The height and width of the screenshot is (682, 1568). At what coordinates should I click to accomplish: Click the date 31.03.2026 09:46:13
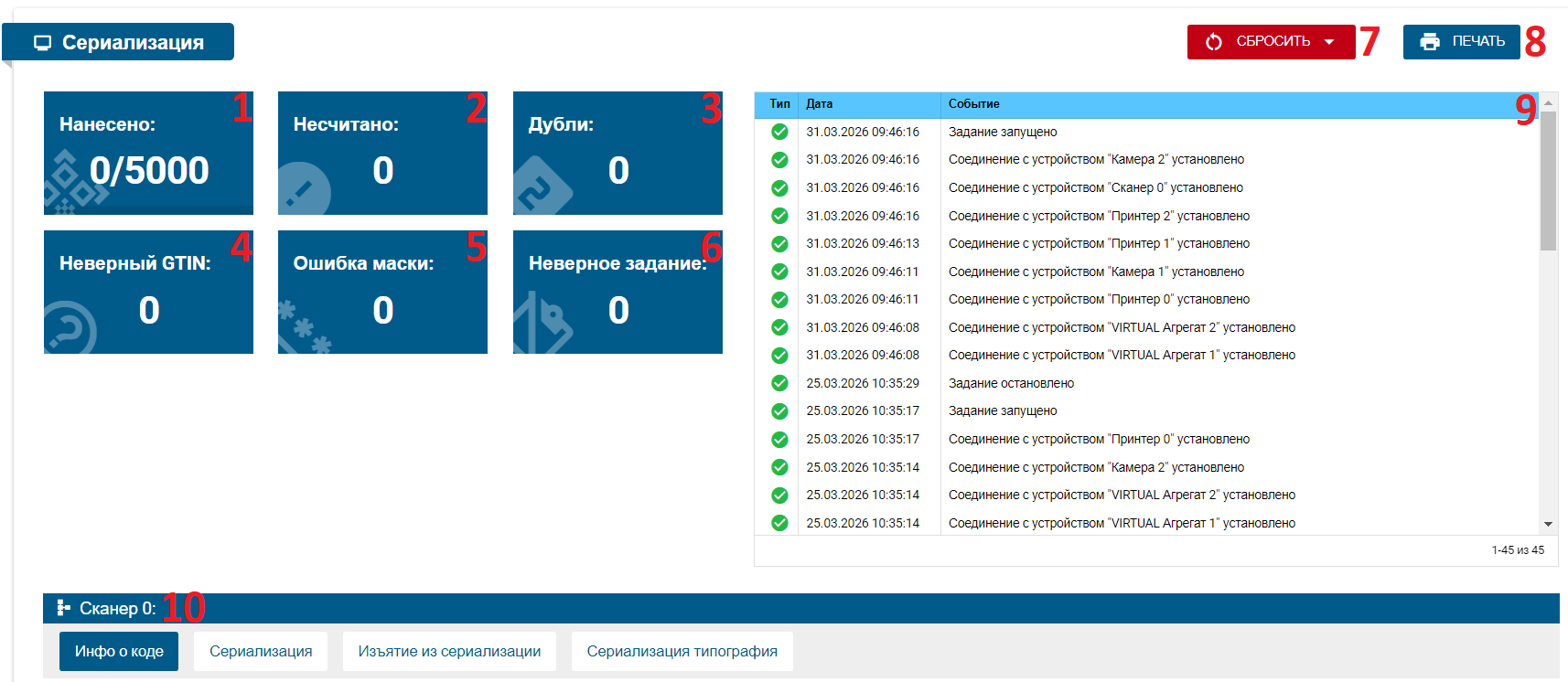863,243
